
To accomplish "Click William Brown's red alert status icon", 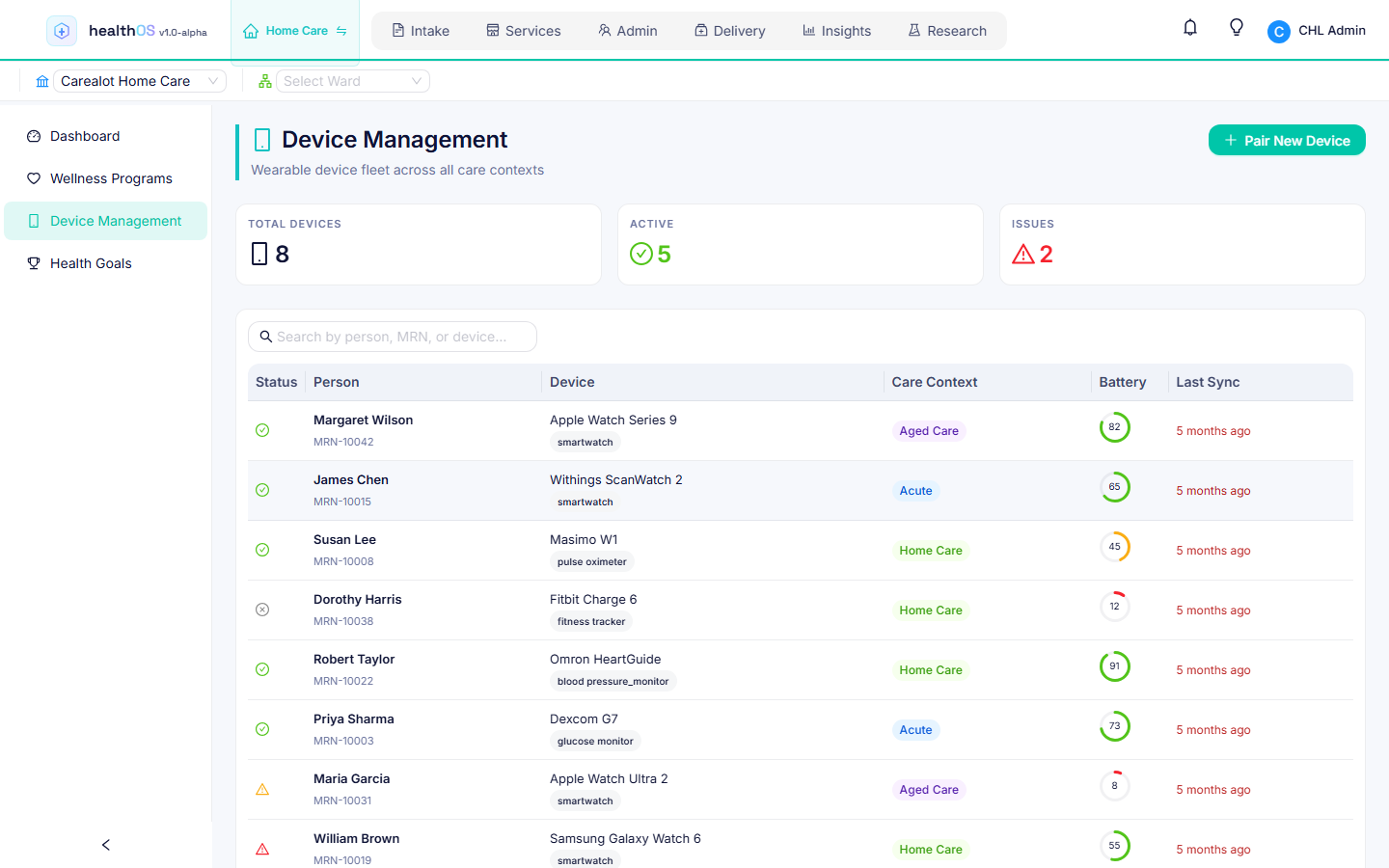I will pyautogui.click(x=262, y=849).
